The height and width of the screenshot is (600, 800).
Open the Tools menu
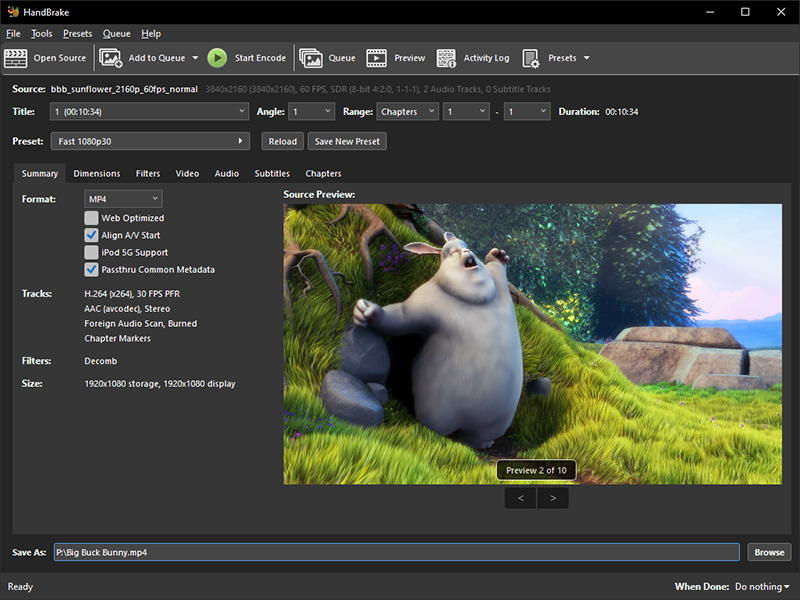click(42, 34)
